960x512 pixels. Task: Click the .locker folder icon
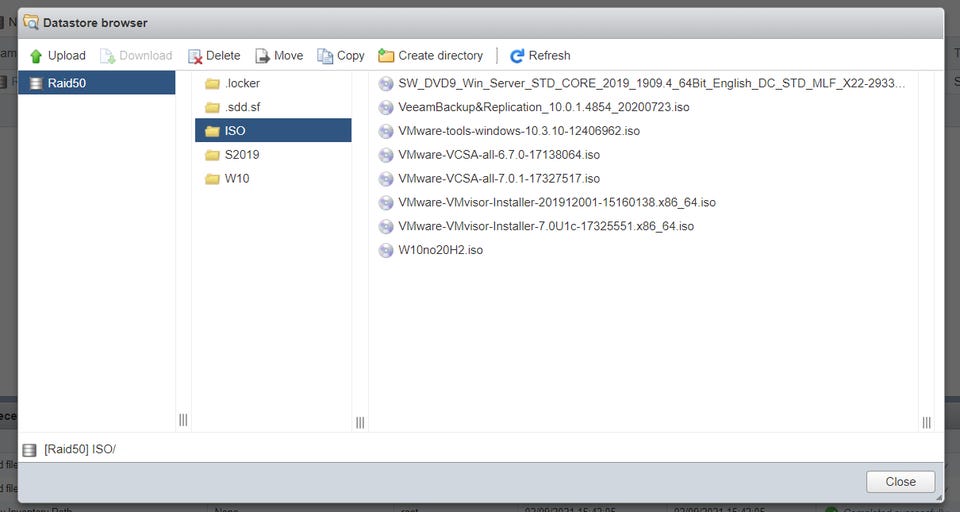coord(212,83)
